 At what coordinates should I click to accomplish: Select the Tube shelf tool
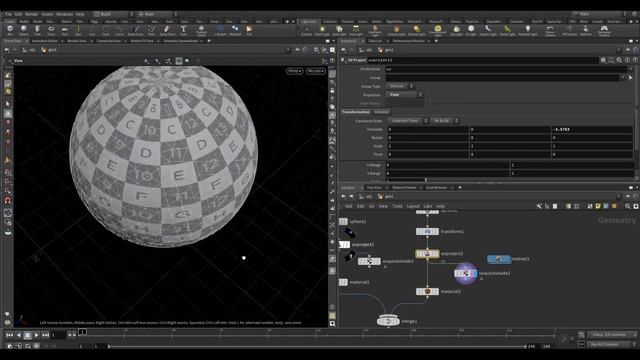tap(37, 30)
